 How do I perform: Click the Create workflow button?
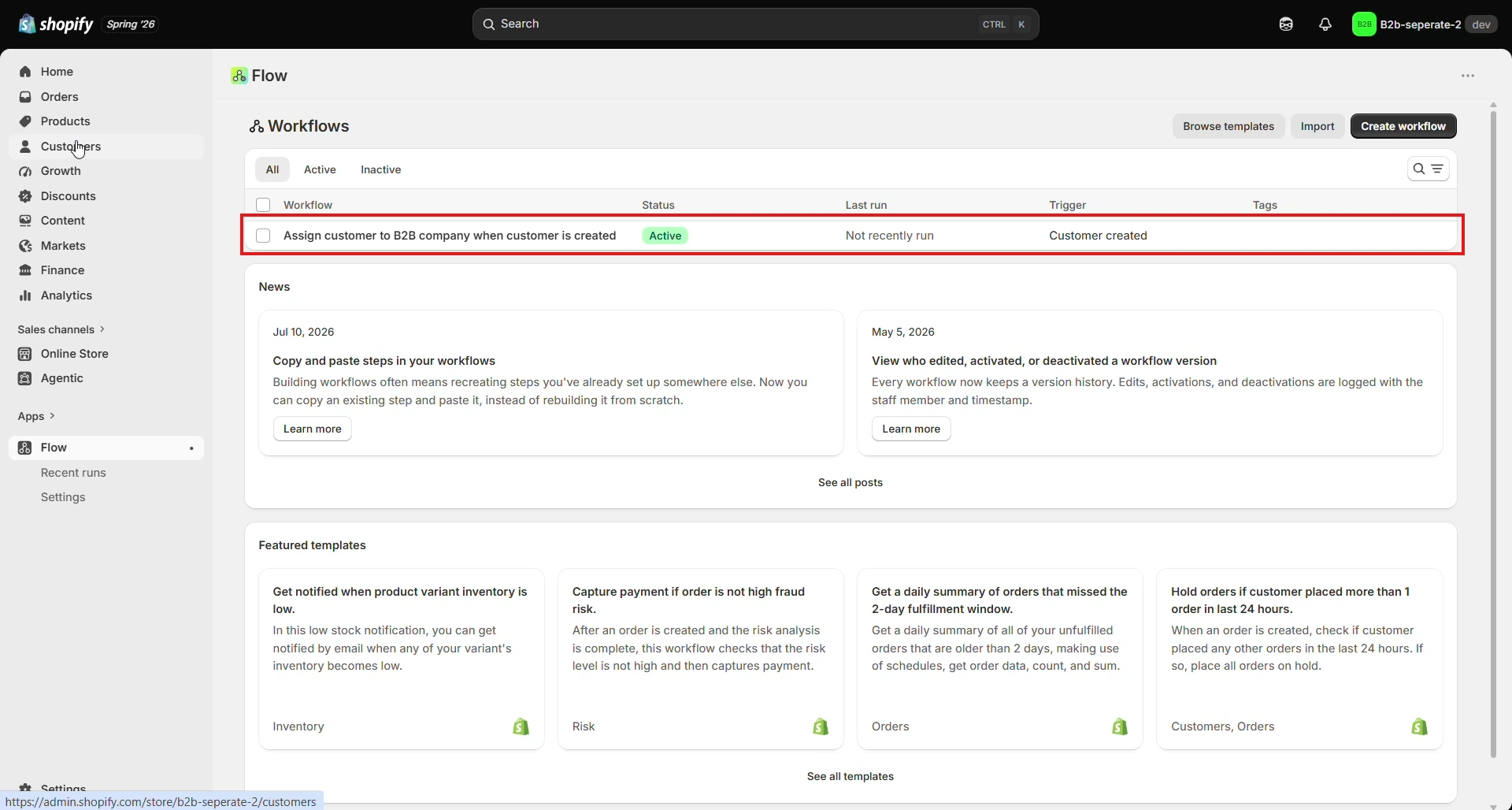point(1403,126)
